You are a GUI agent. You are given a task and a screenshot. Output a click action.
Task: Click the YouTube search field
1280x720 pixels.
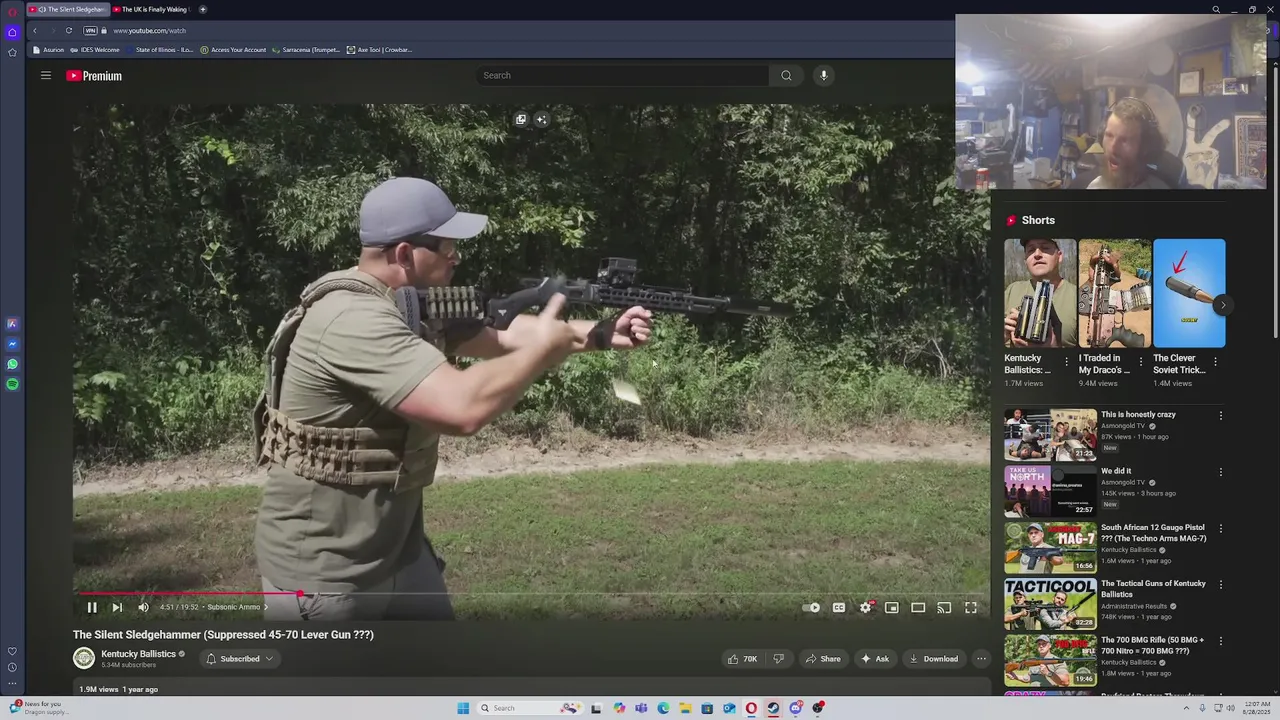(622, 75)
